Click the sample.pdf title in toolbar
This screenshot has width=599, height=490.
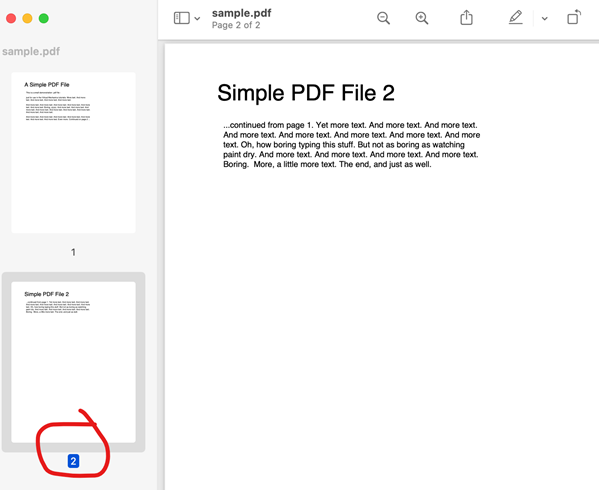point(241,13)
